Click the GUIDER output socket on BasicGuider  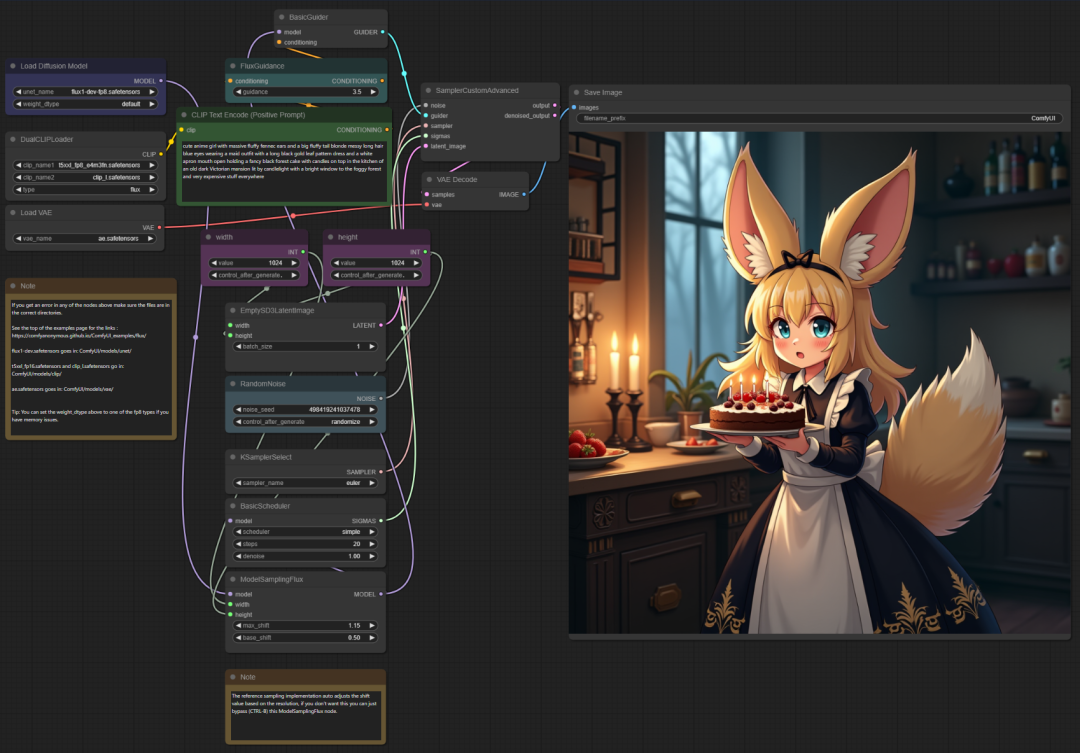point(383,32)
